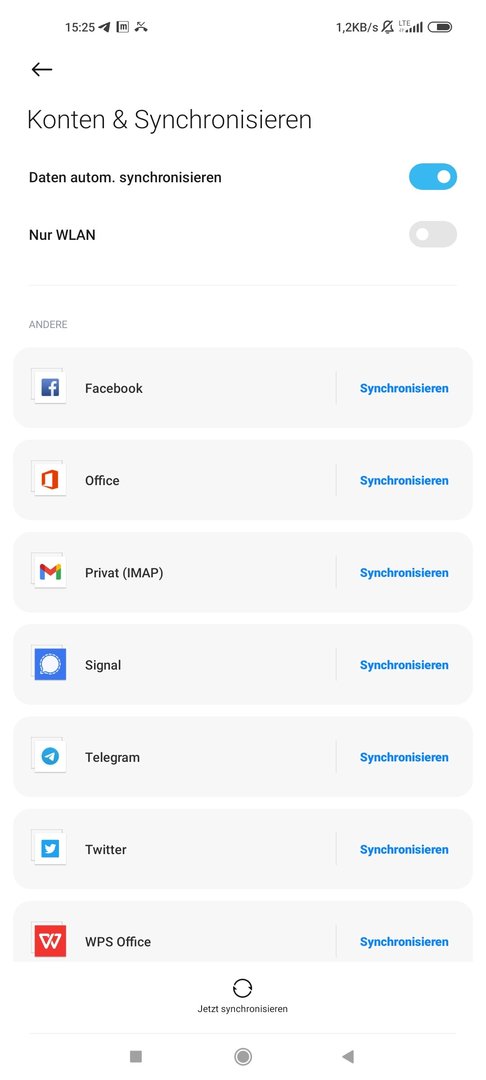The height and width of the screenshot is (1080, 486).
Task: Enable the Nur WLAN switch
Action: coord(432,234)
